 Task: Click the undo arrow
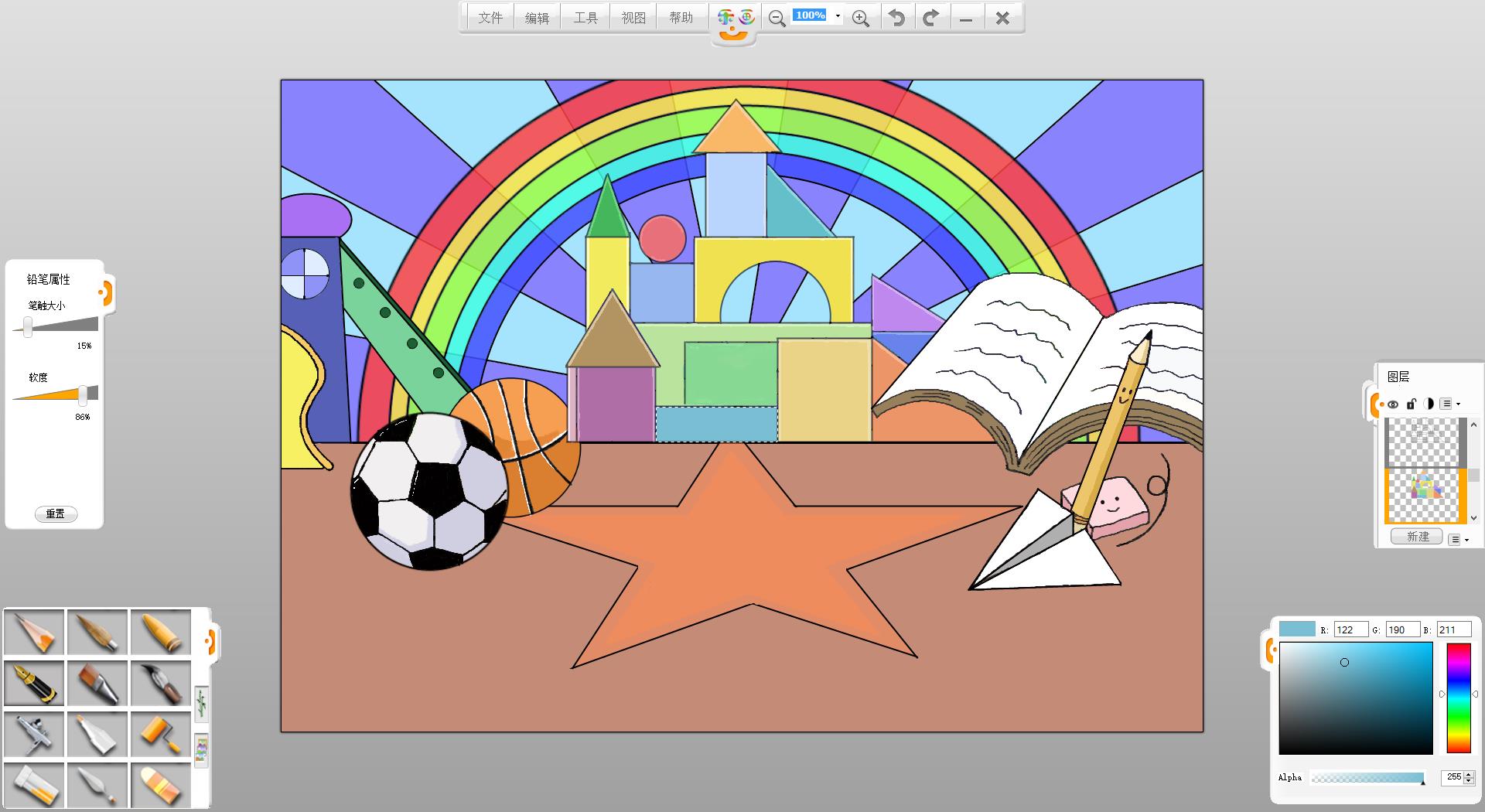[x=896, y=18]
